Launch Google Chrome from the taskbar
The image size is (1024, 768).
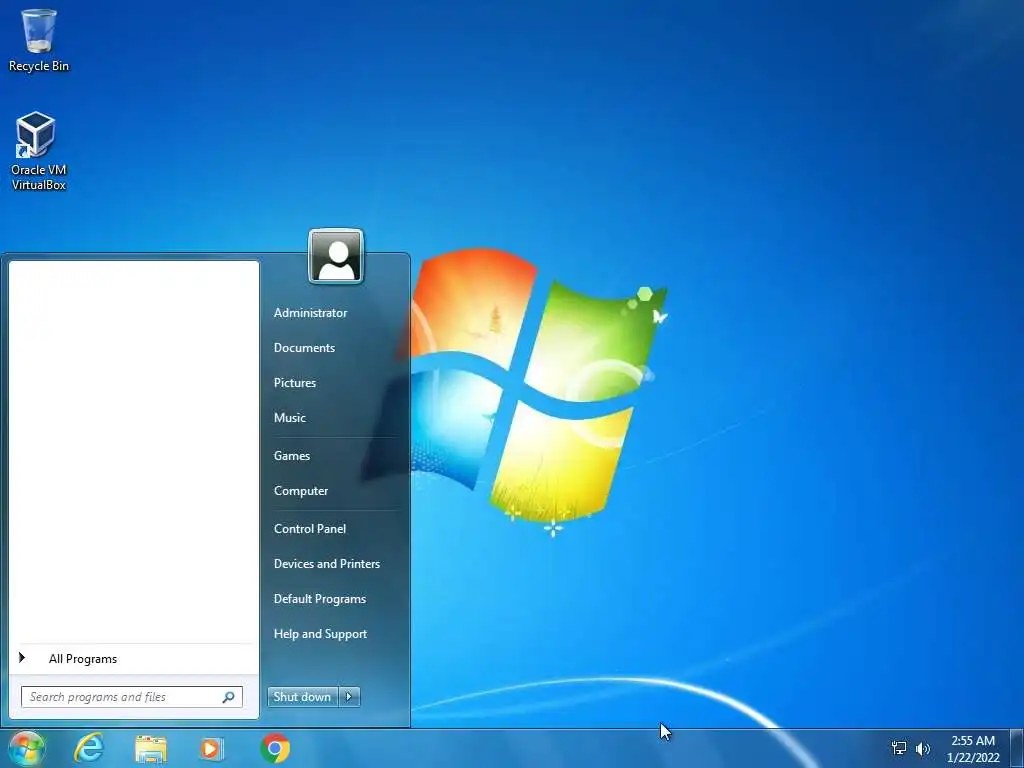pyautogui.click(x=275, y=748)
